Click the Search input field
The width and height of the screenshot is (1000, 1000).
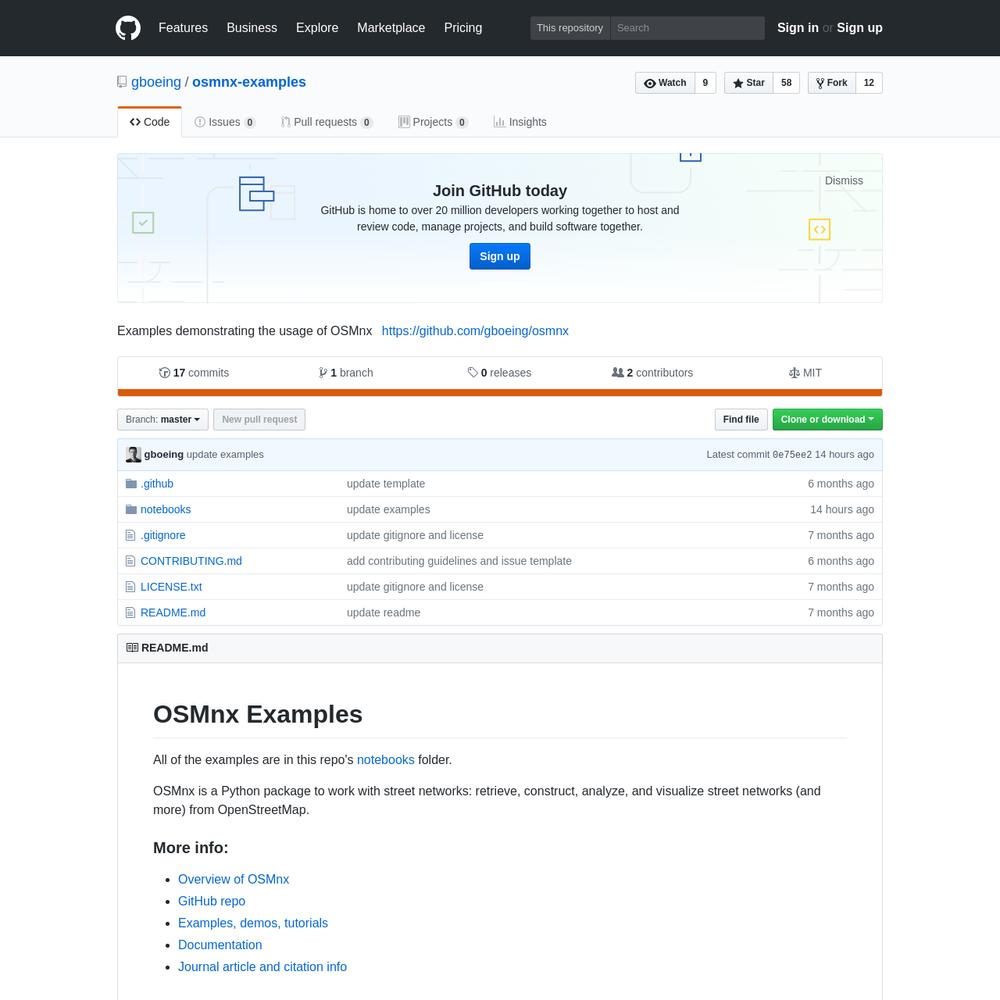point(688,28)
